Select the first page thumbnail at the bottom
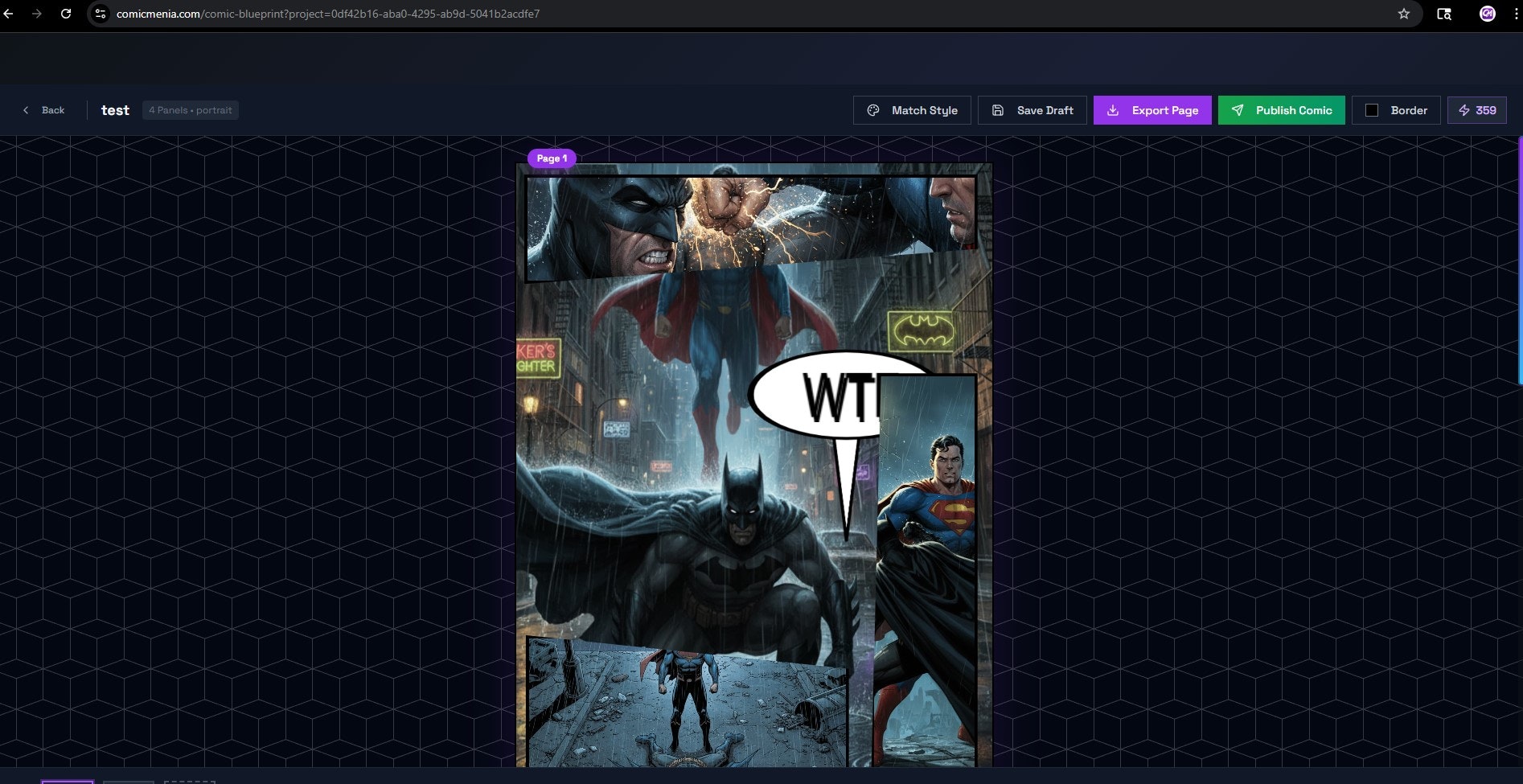The width and height of the screenshot is (1523, 784). pyautogui.click(x=68, y=781)
